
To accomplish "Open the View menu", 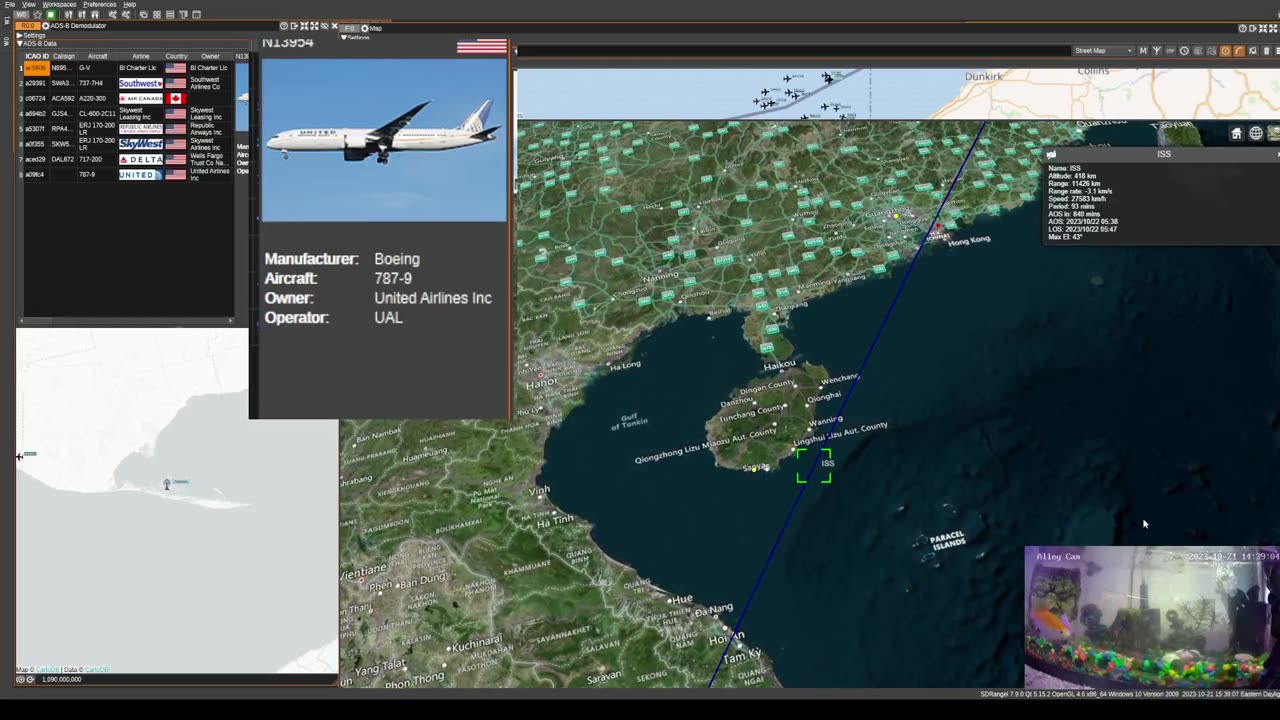I will tap(29, 4).
